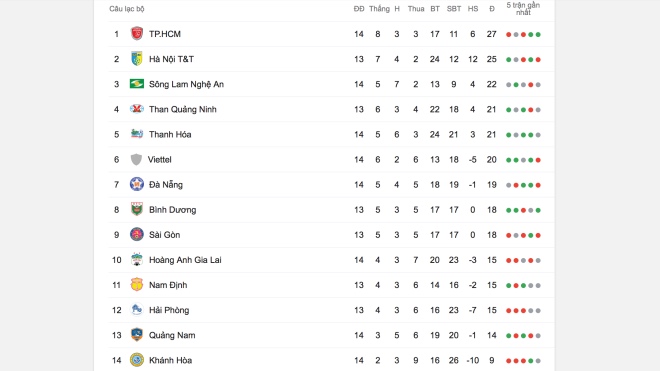The width and height of the screenshot is (660, 371).
Task: Select the Sài Gòn round club badge
Action: (x=137, y=235)
